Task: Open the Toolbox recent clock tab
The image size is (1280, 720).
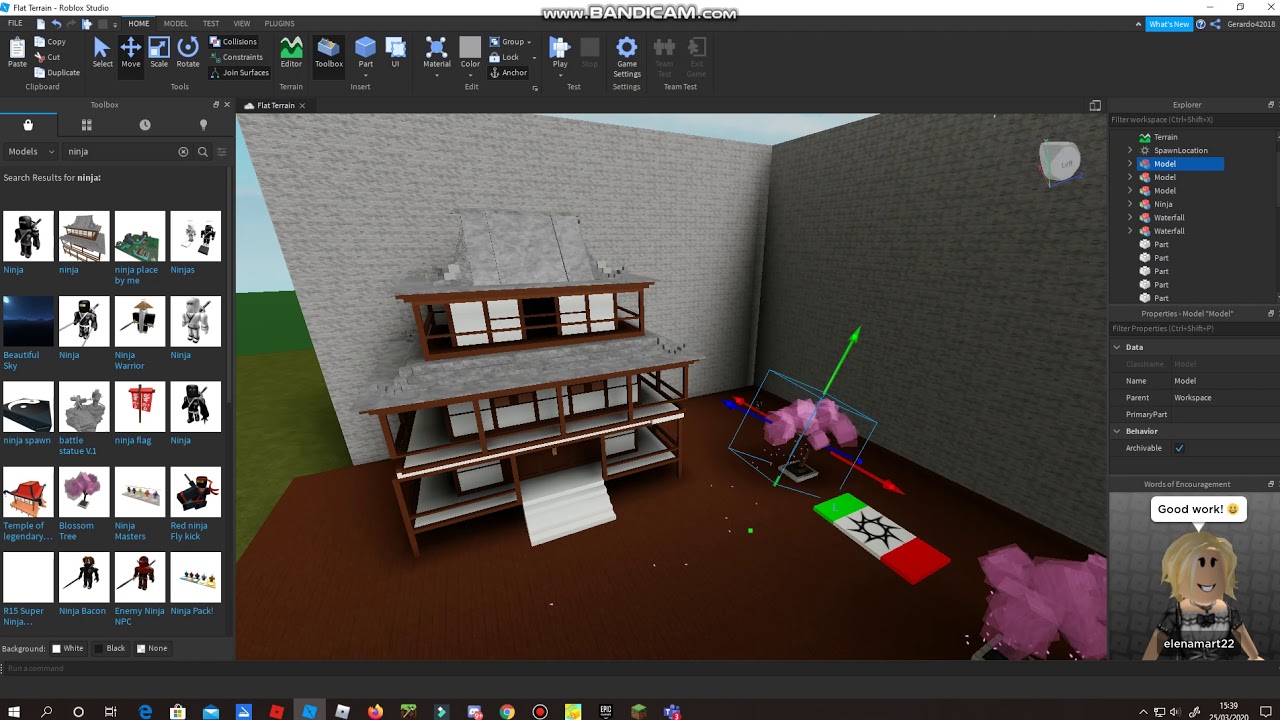Action: point(145,125)
